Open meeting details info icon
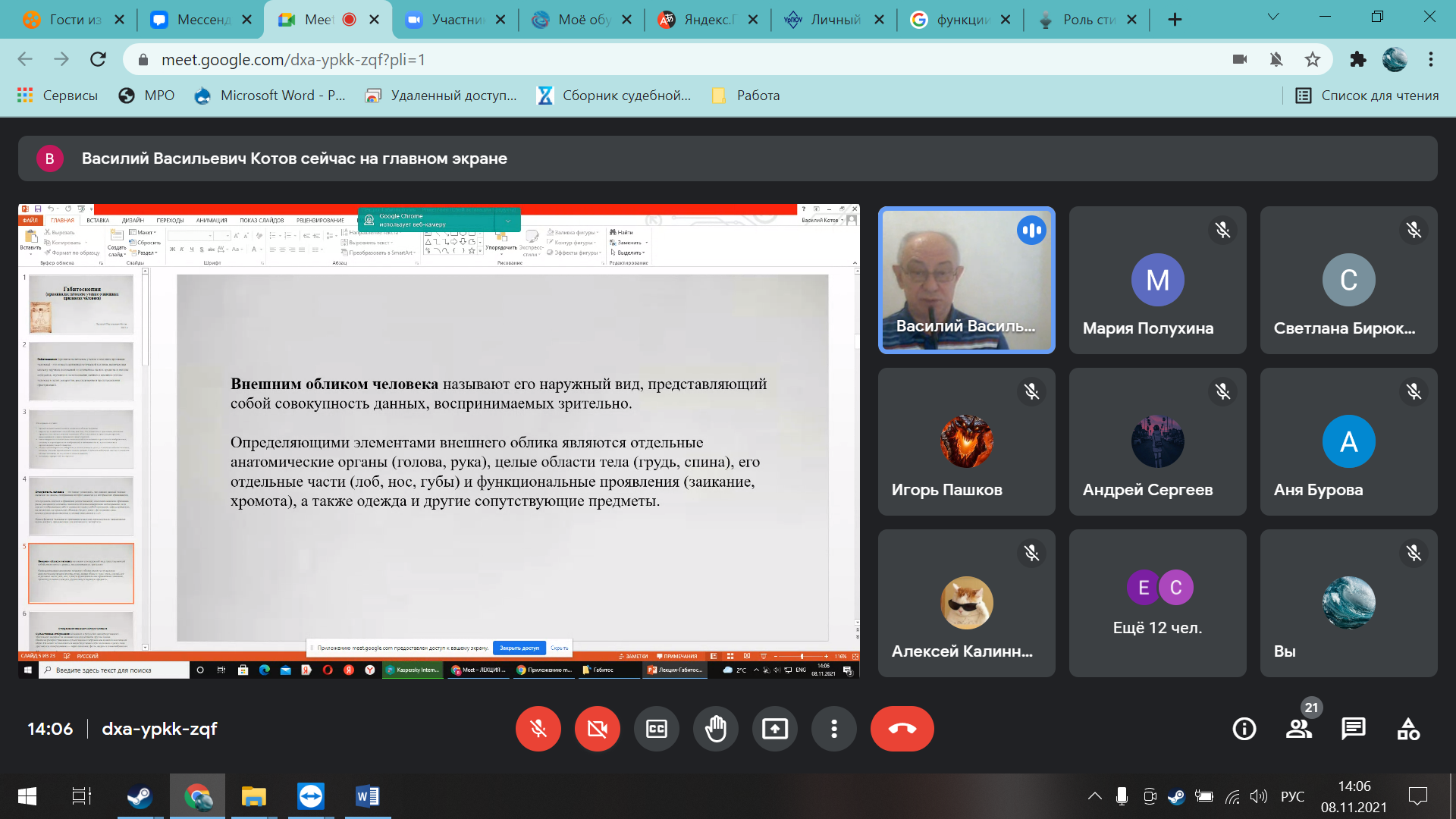This screenshot has width=1456, height=819. pyautogui.click(x=1244, y=729)
